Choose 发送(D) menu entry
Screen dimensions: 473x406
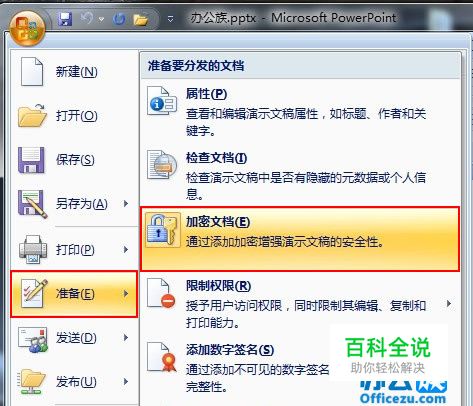76,338
